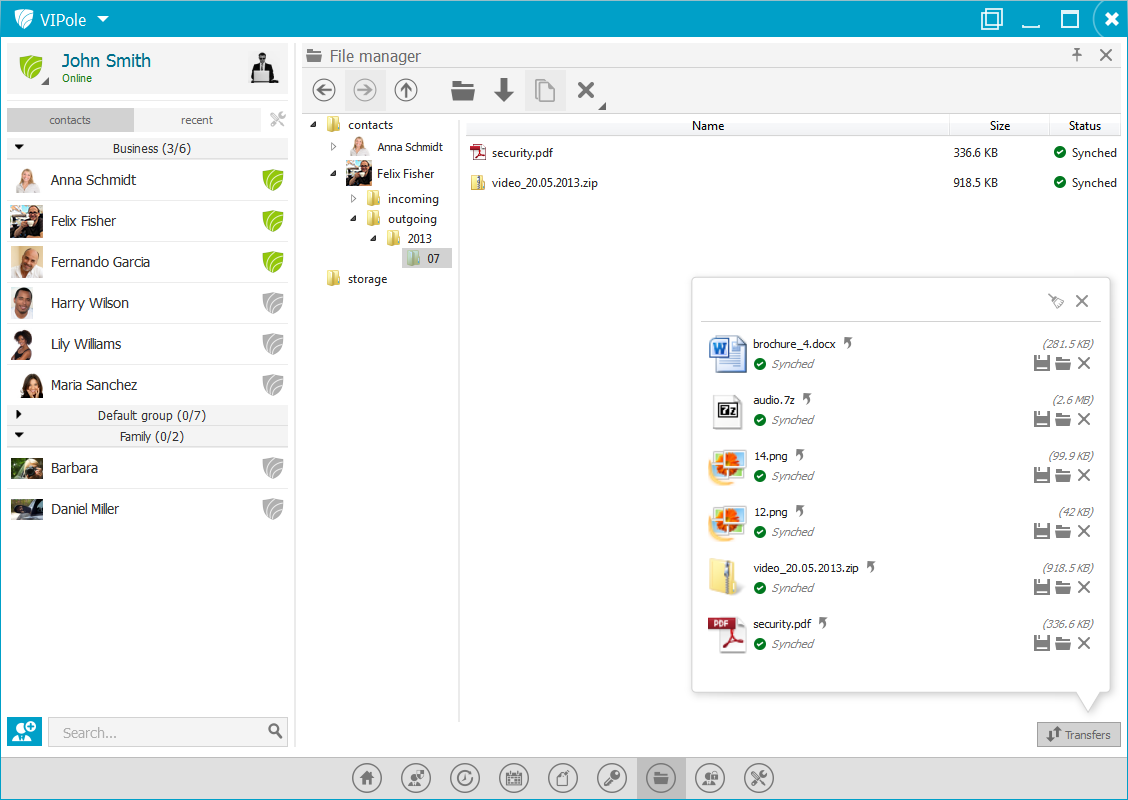Open the history clock icon in bottom bar
Screen dimensions: 1128x800
pyautogui.click(x=465, y=778)
